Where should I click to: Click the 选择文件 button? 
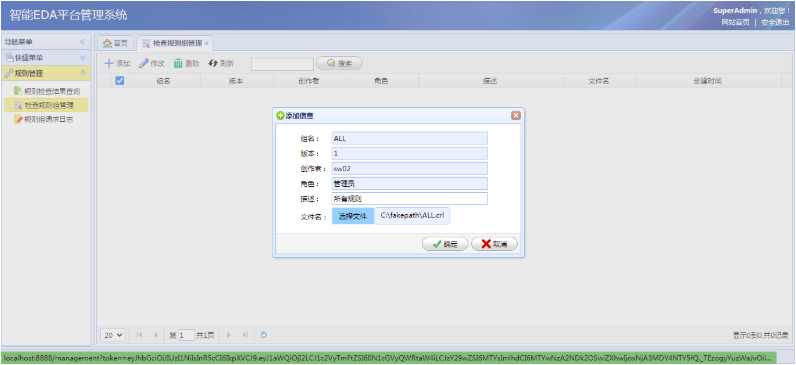pyautogui.click(x=353, y=216)
